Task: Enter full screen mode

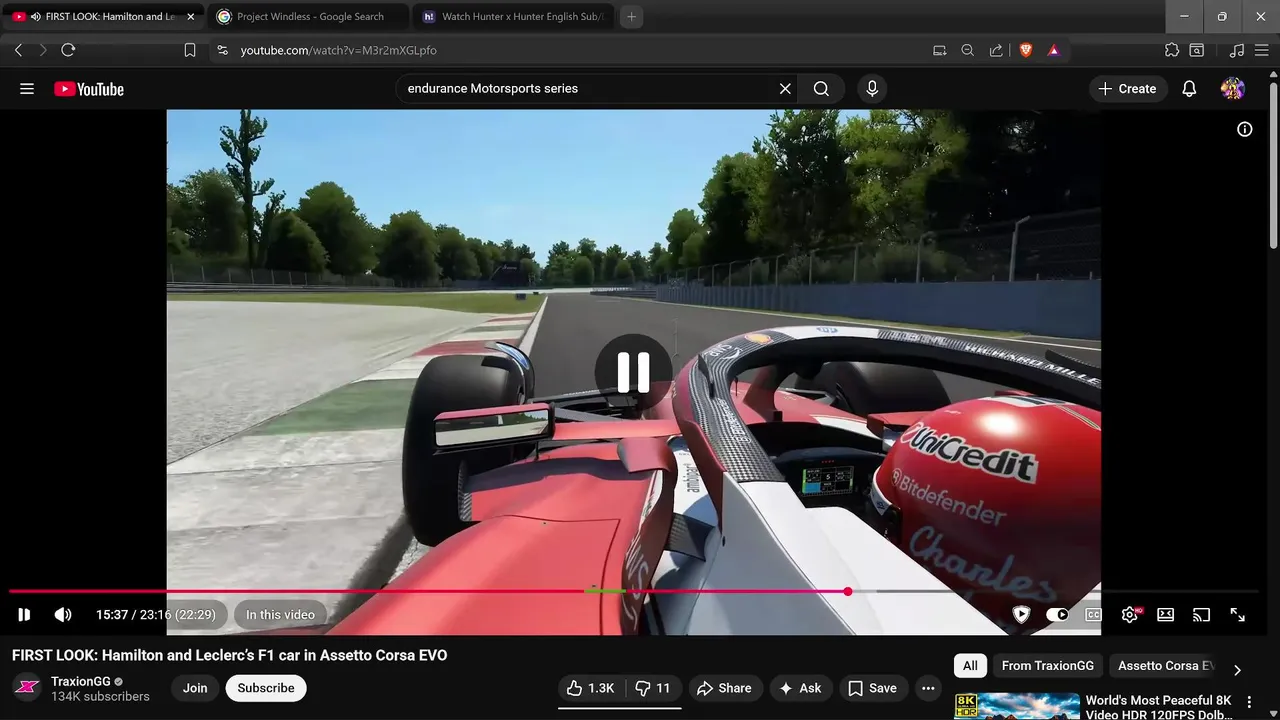Action: tap(1237, 615)
